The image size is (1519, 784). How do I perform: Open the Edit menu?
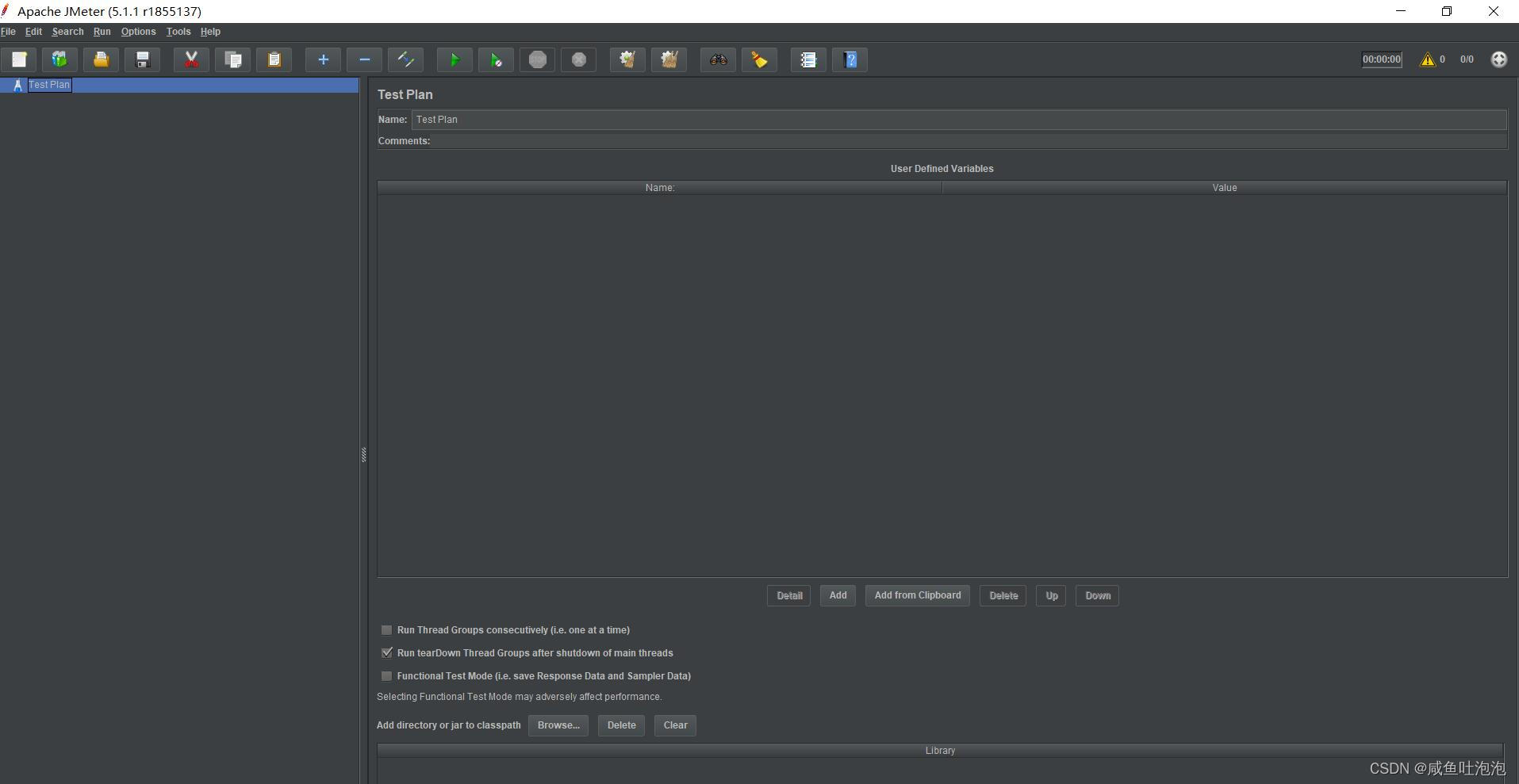33,32
